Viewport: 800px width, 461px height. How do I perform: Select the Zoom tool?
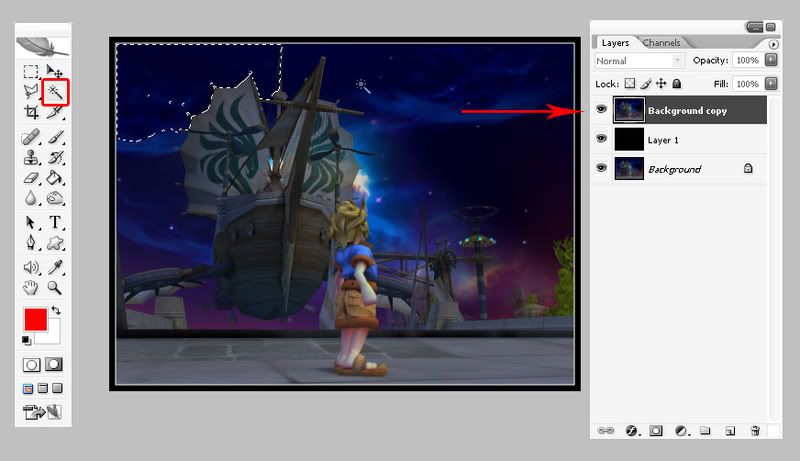pyautogui.click(x=55, y=288)
